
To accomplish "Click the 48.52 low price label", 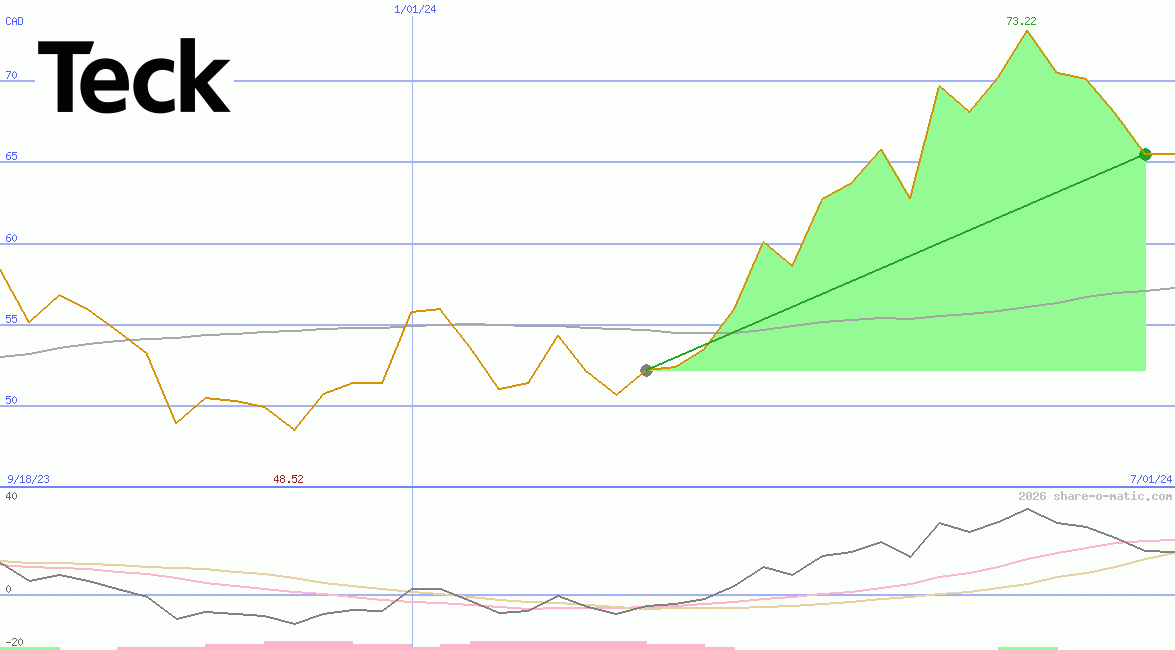I will 288,479.
